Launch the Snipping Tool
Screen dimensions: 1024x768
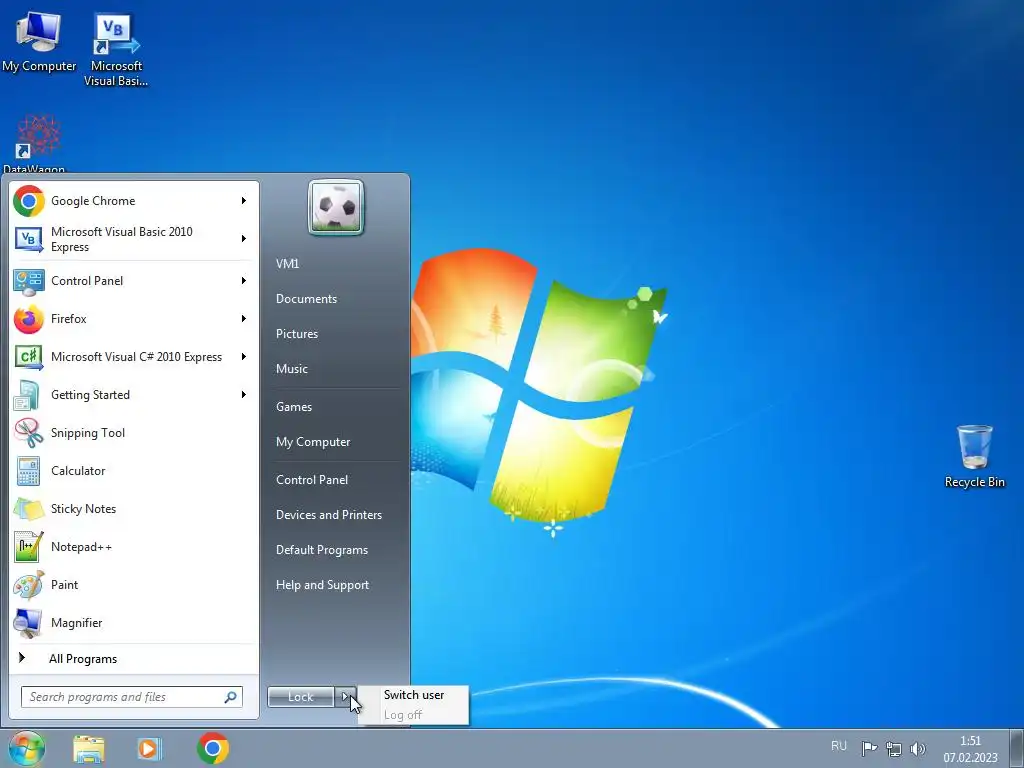133,432
